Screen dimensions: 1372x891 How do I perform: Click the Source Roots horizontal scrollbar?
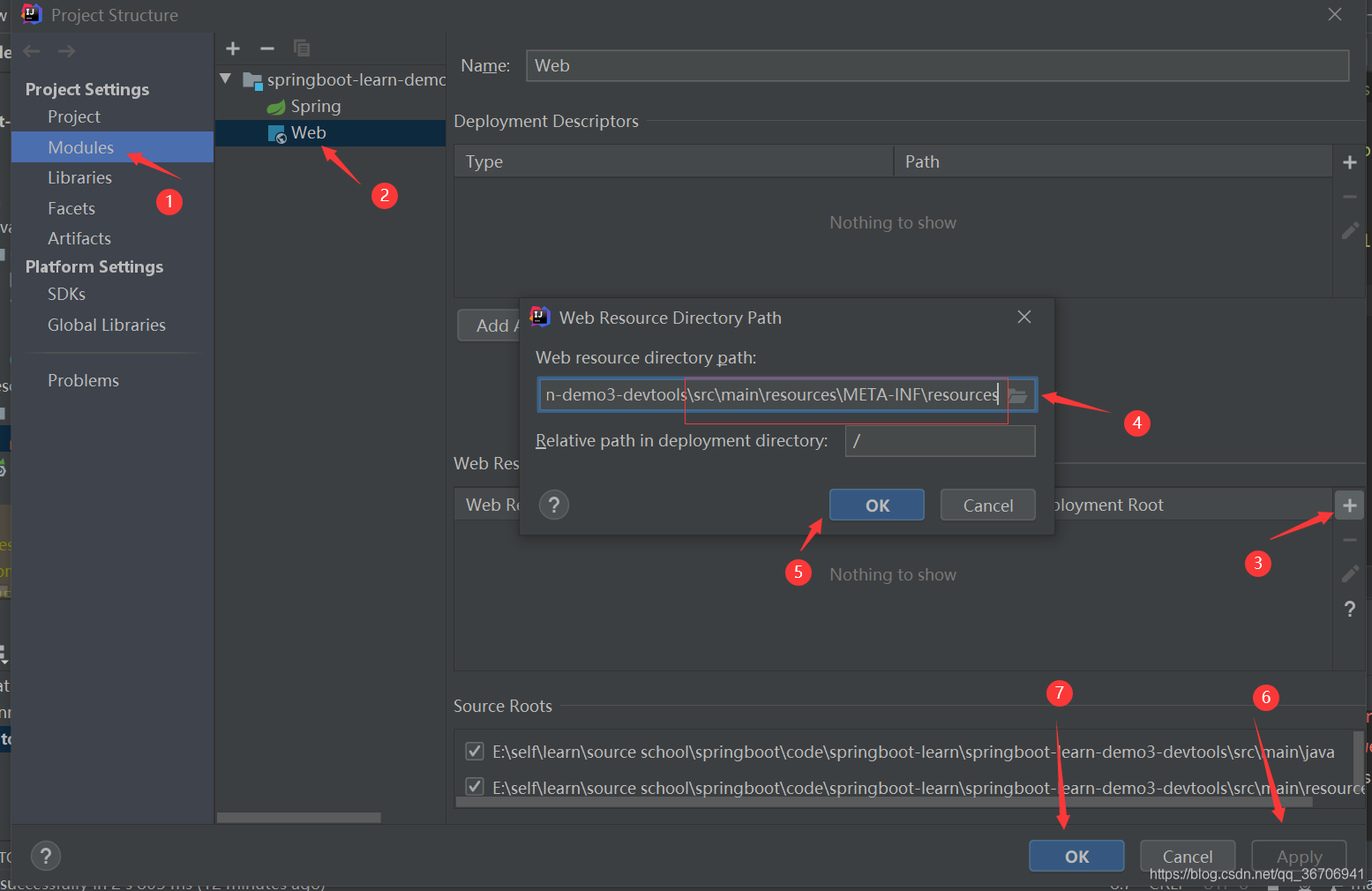pos(884,803)
